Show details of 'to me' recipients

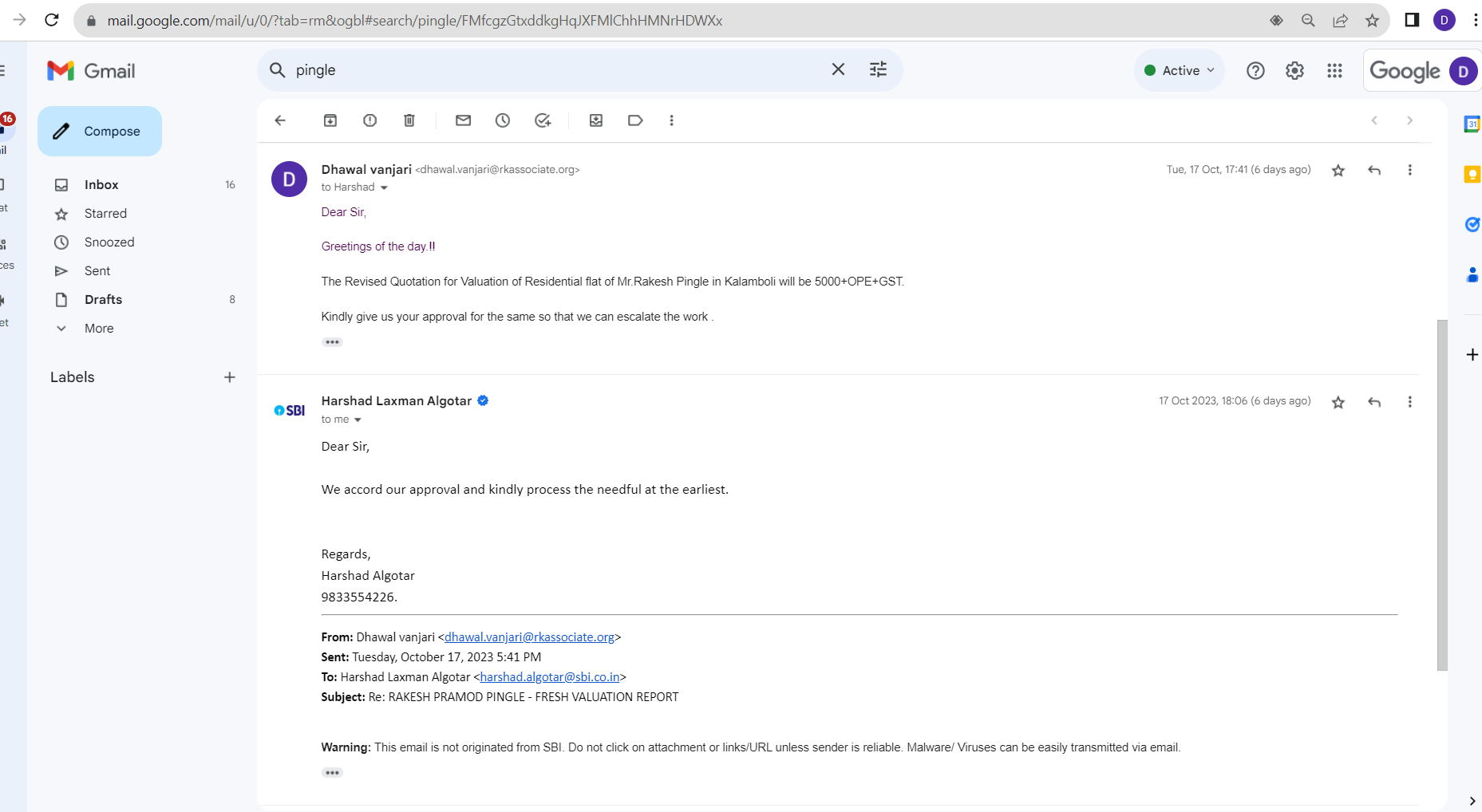(358, 420)
